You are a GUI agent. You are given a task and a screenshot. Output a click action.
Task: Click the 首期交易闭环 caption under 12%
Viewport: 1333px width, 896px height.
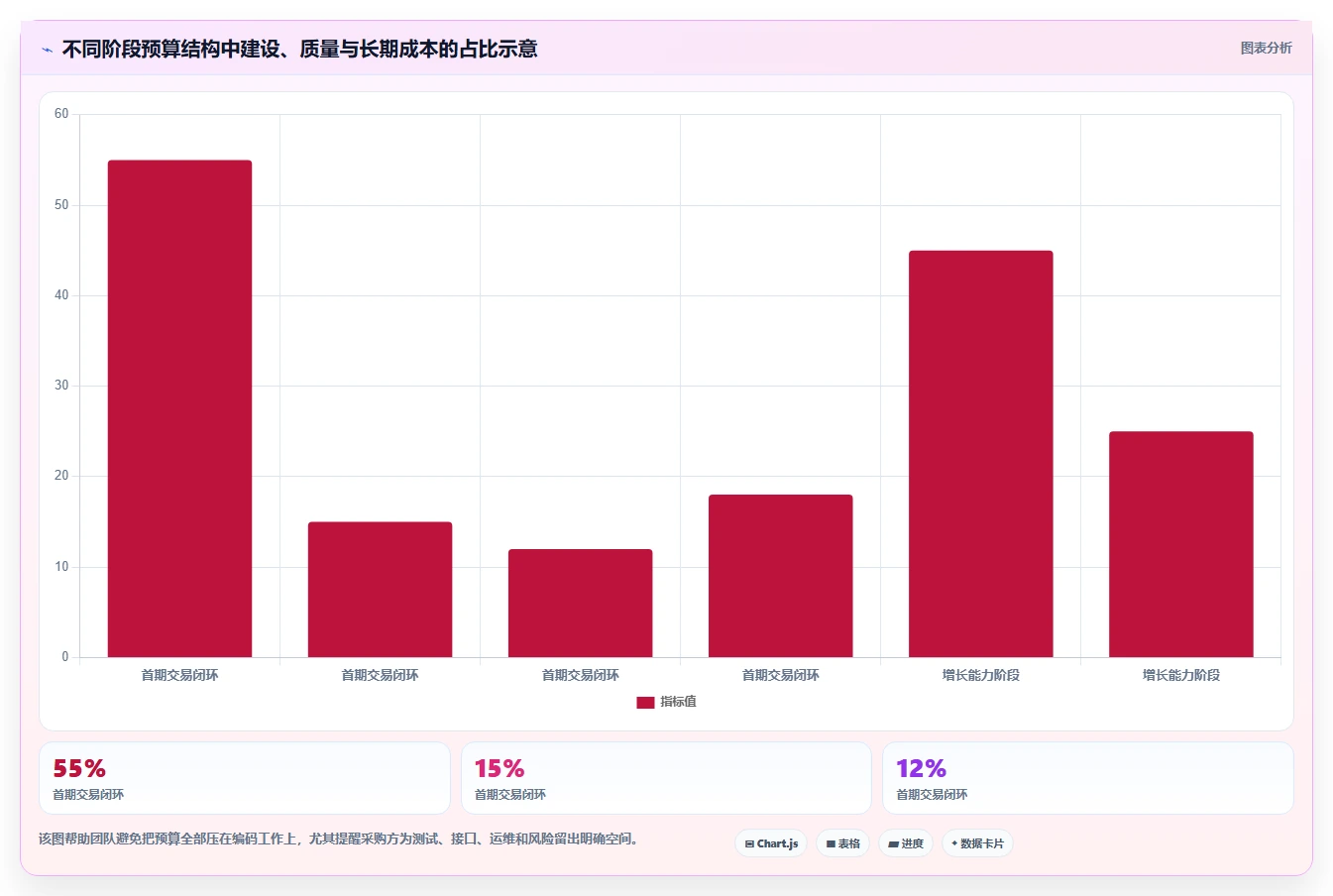tap(932, 795)
